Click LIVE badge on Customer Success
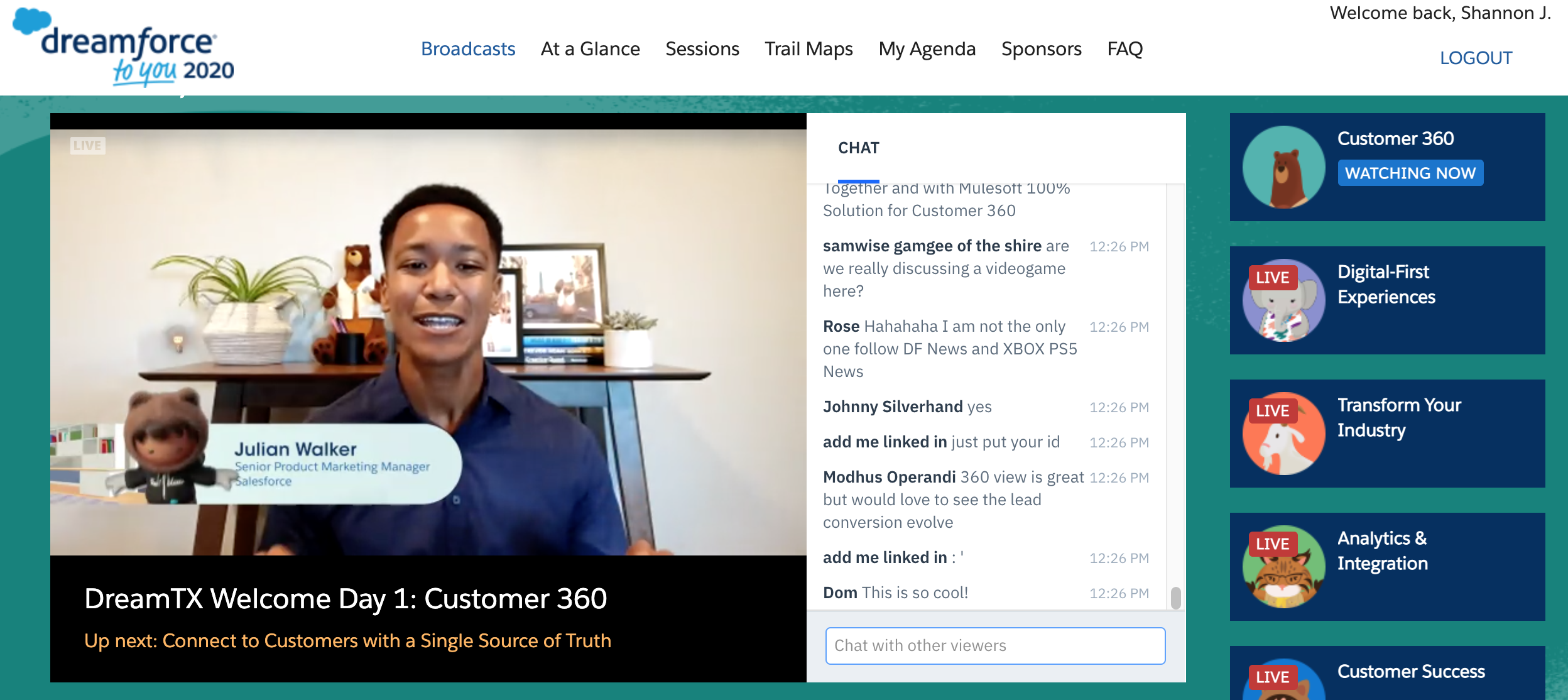The image size is (1568, 700). [1272, 677]
